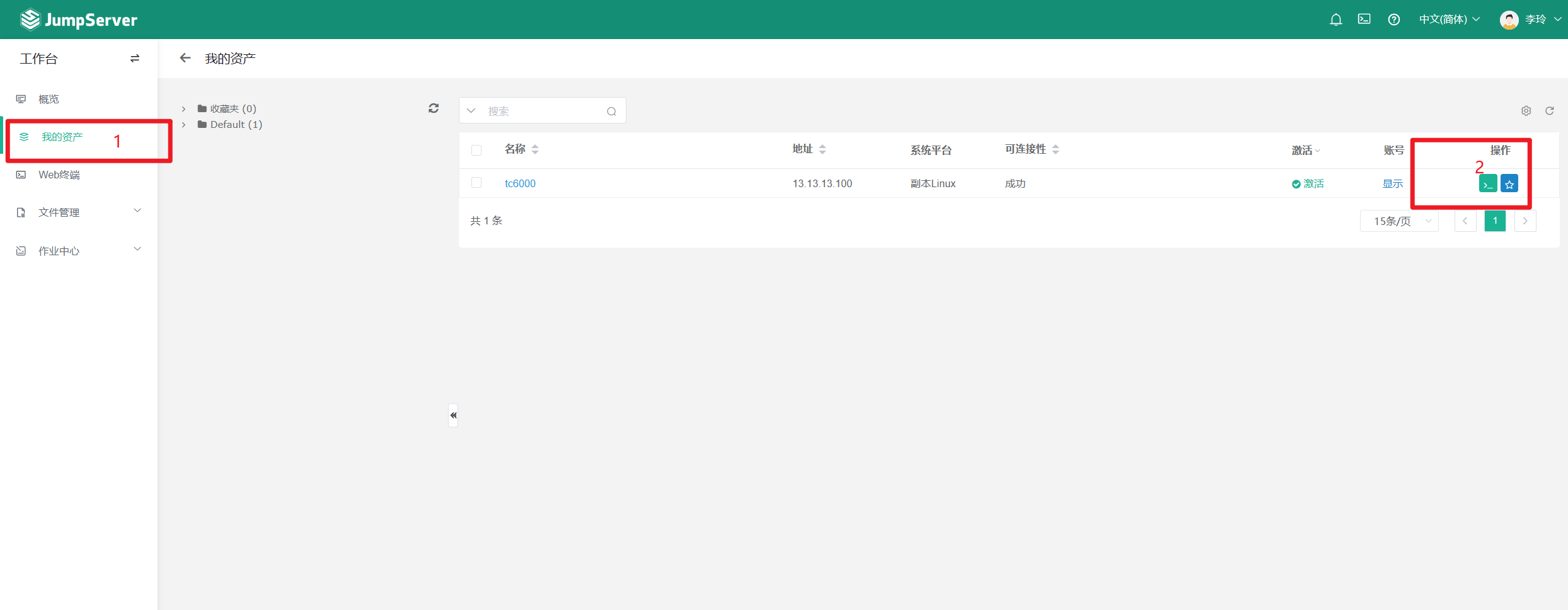This screenshot has height=610, width=1568.
Task: Open table column settings gear icon
Action: [1526, 111]
